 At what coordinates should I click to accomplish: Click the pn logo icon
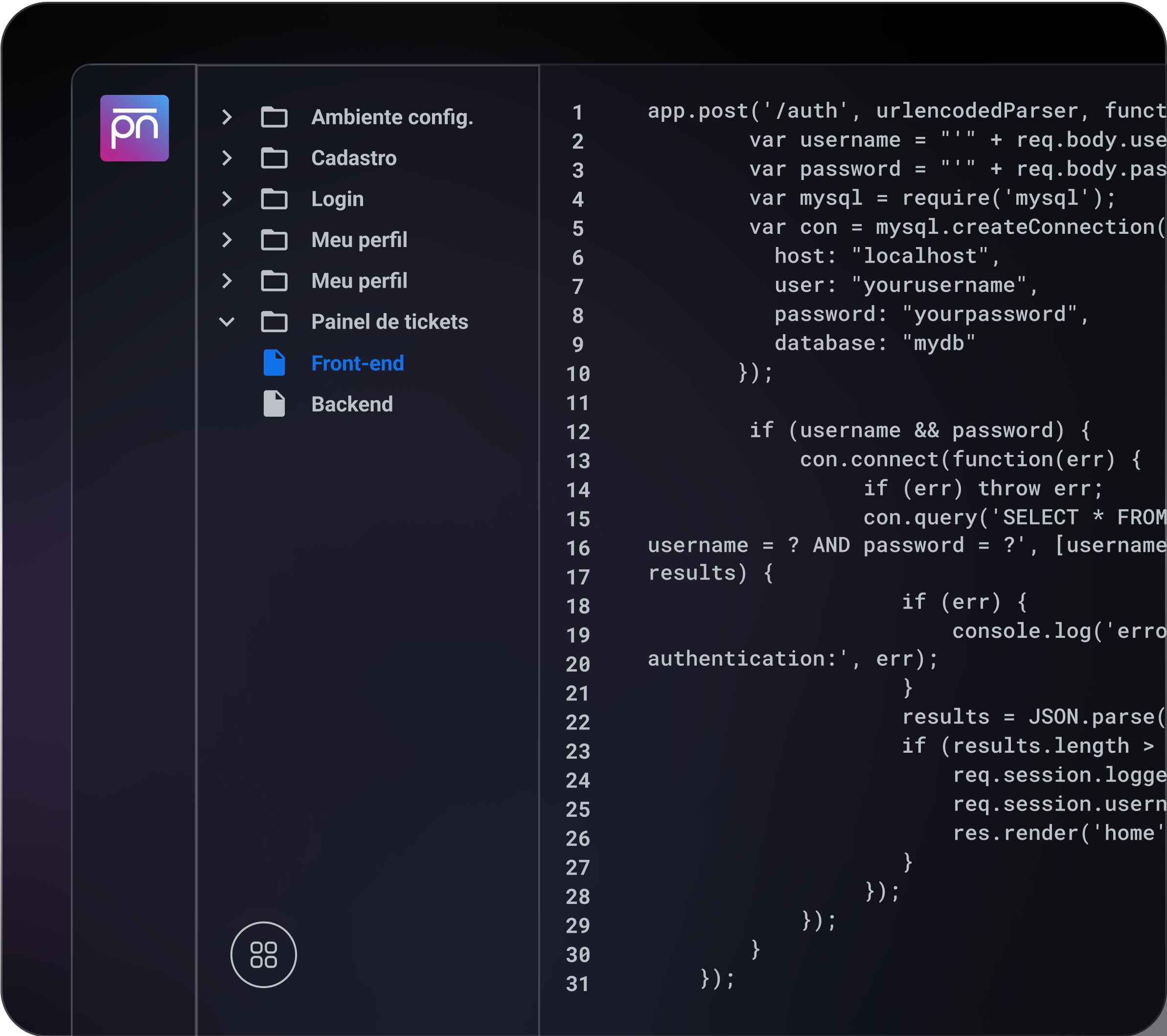pyautogui.click(x=134, y=128)
